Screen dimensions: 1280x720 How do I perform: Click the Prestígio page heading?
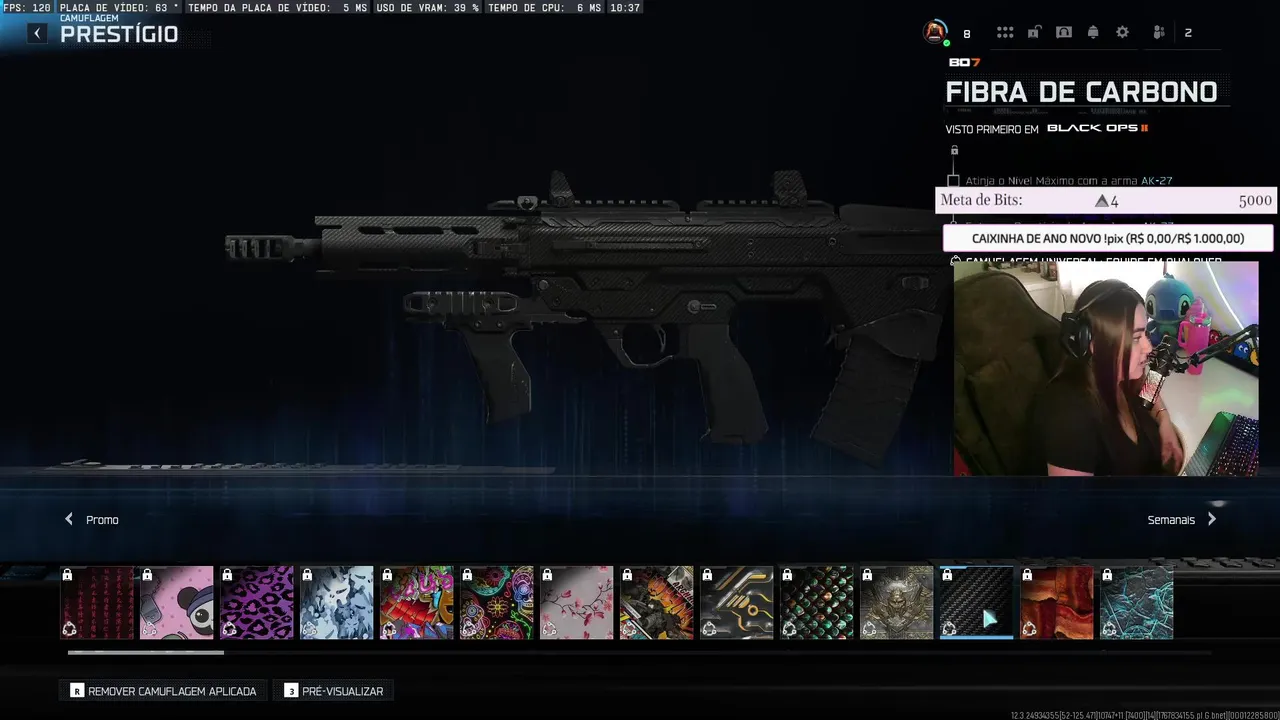pos(119,34)
